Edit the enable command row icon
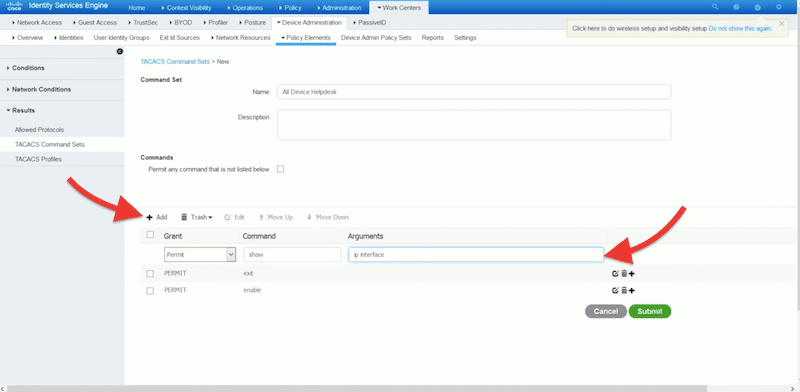This screenshot has height=392, width=800. [x=615, y=290]
